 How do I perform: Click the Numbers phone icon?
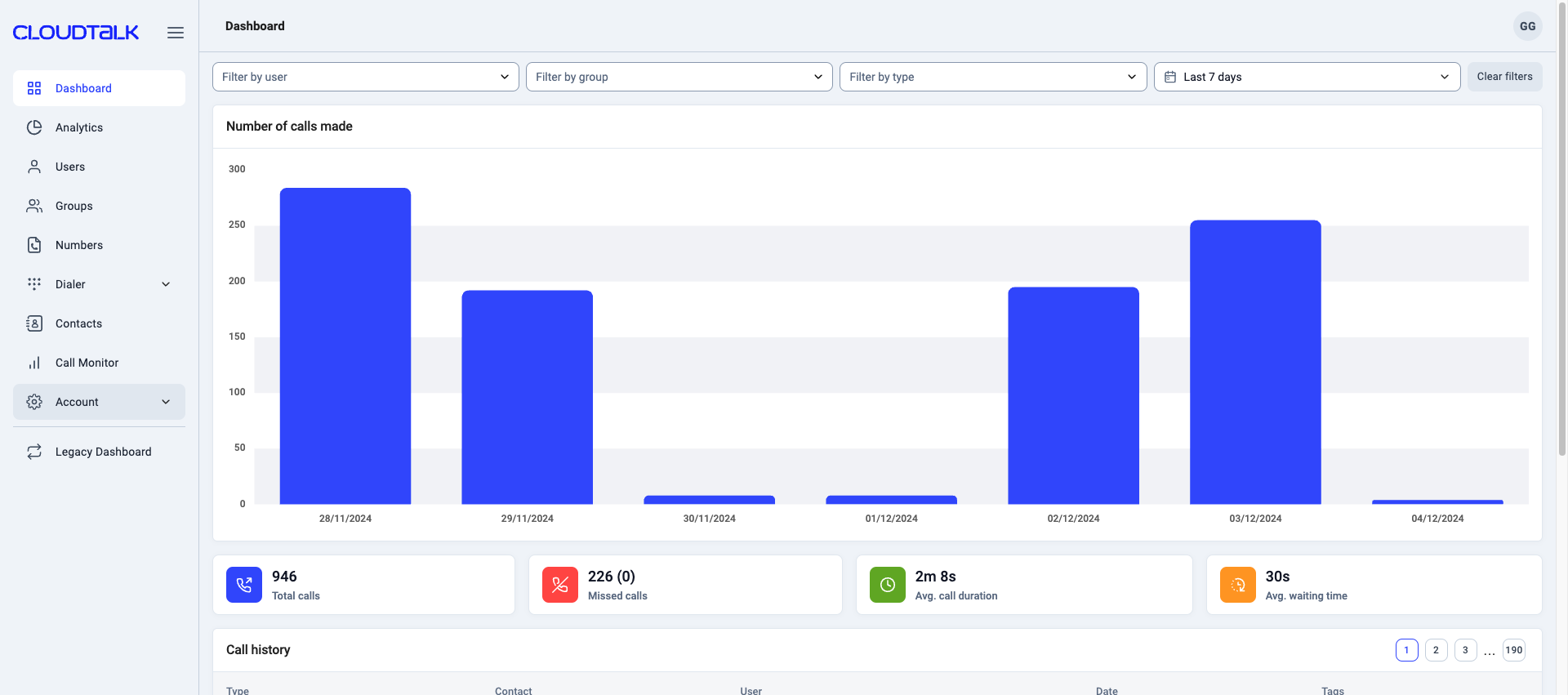click(x=34, y=245)
